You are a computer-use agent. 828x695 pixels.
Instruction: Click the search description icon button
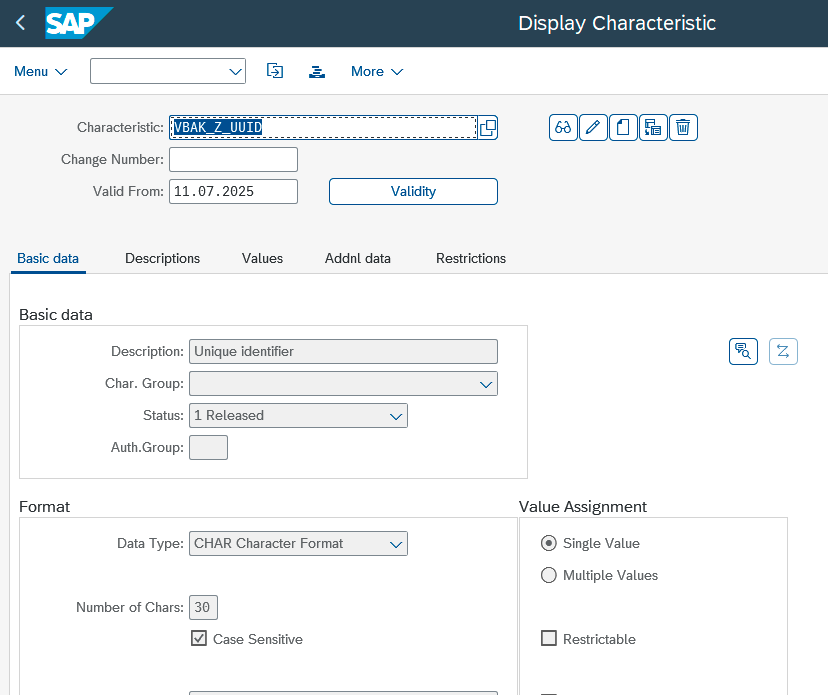pos(743,351)
